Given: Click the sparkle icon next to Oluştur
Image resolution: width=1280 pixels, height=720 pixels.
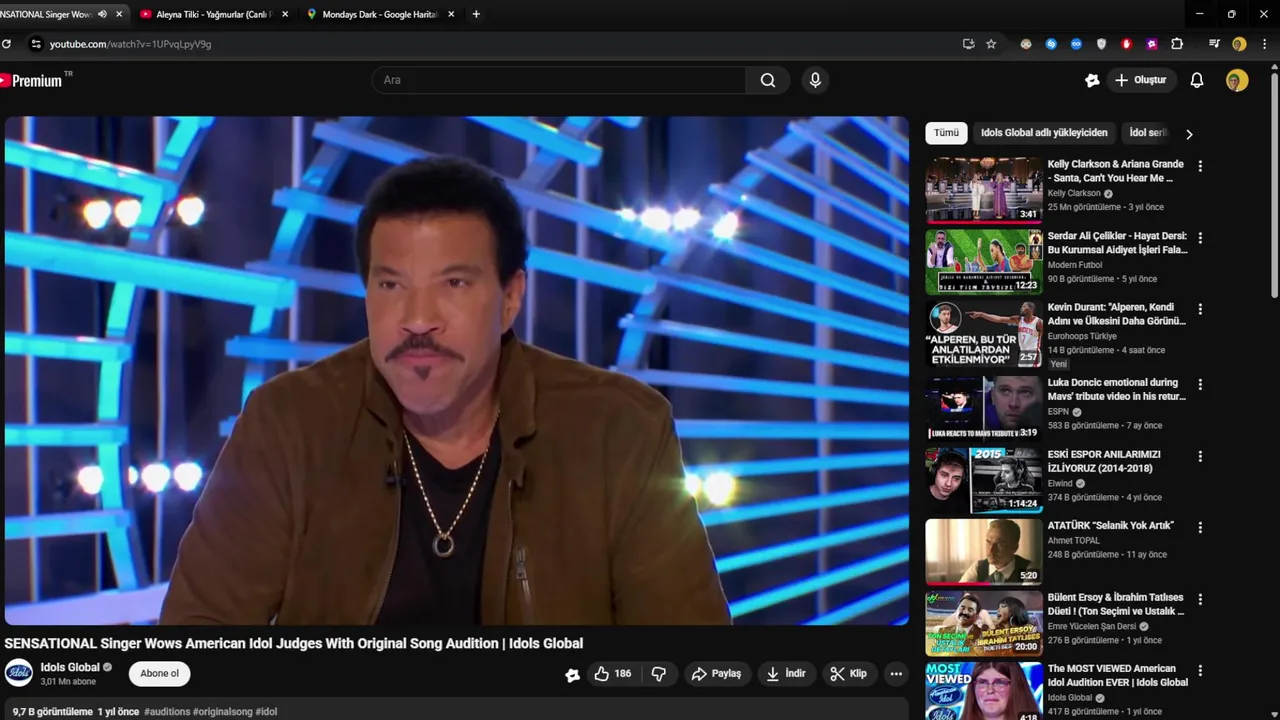Looking at the screenshot, I should 1092,80.
